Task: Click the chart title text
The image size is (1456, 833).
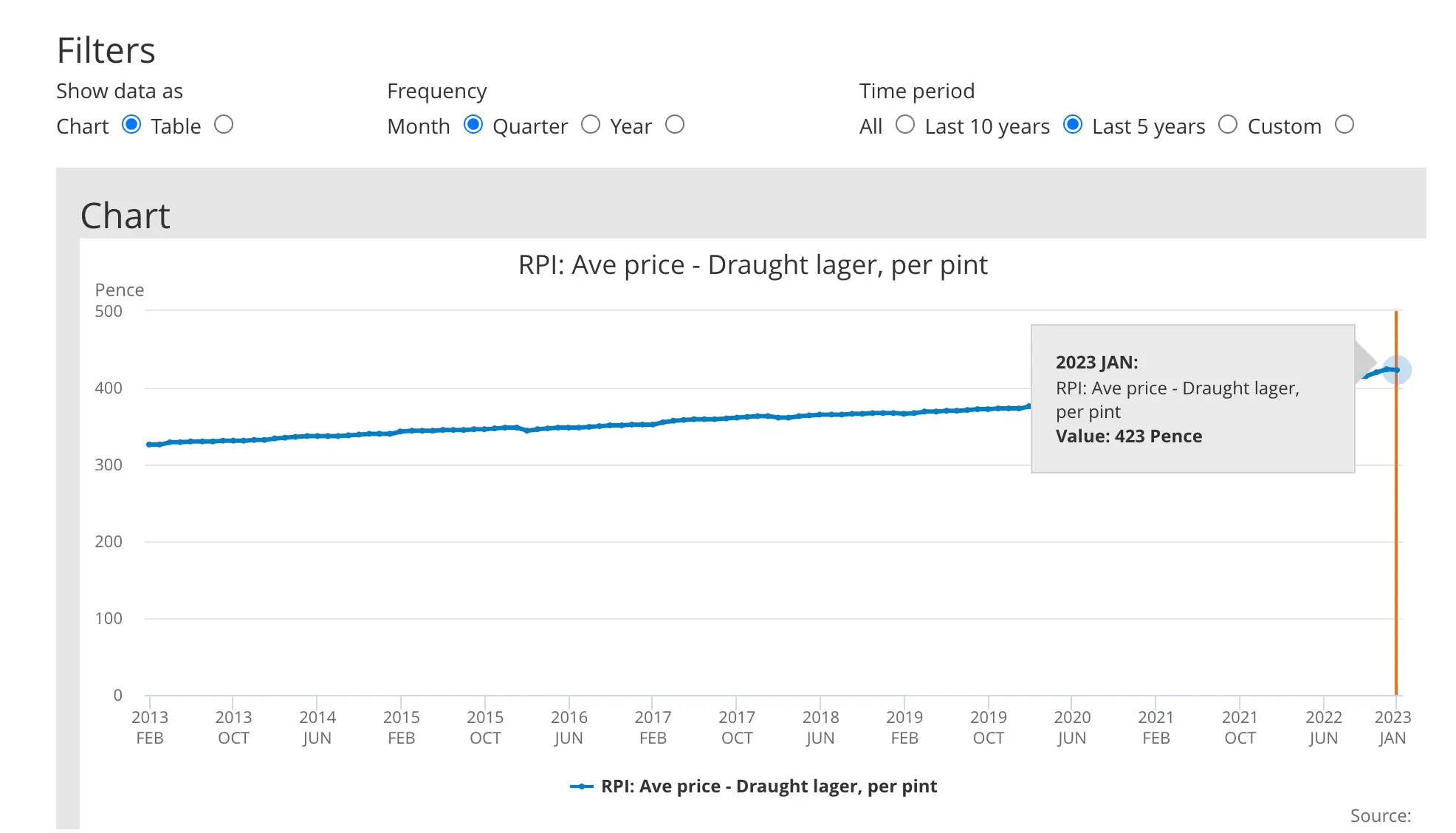Action: point(752,264)
